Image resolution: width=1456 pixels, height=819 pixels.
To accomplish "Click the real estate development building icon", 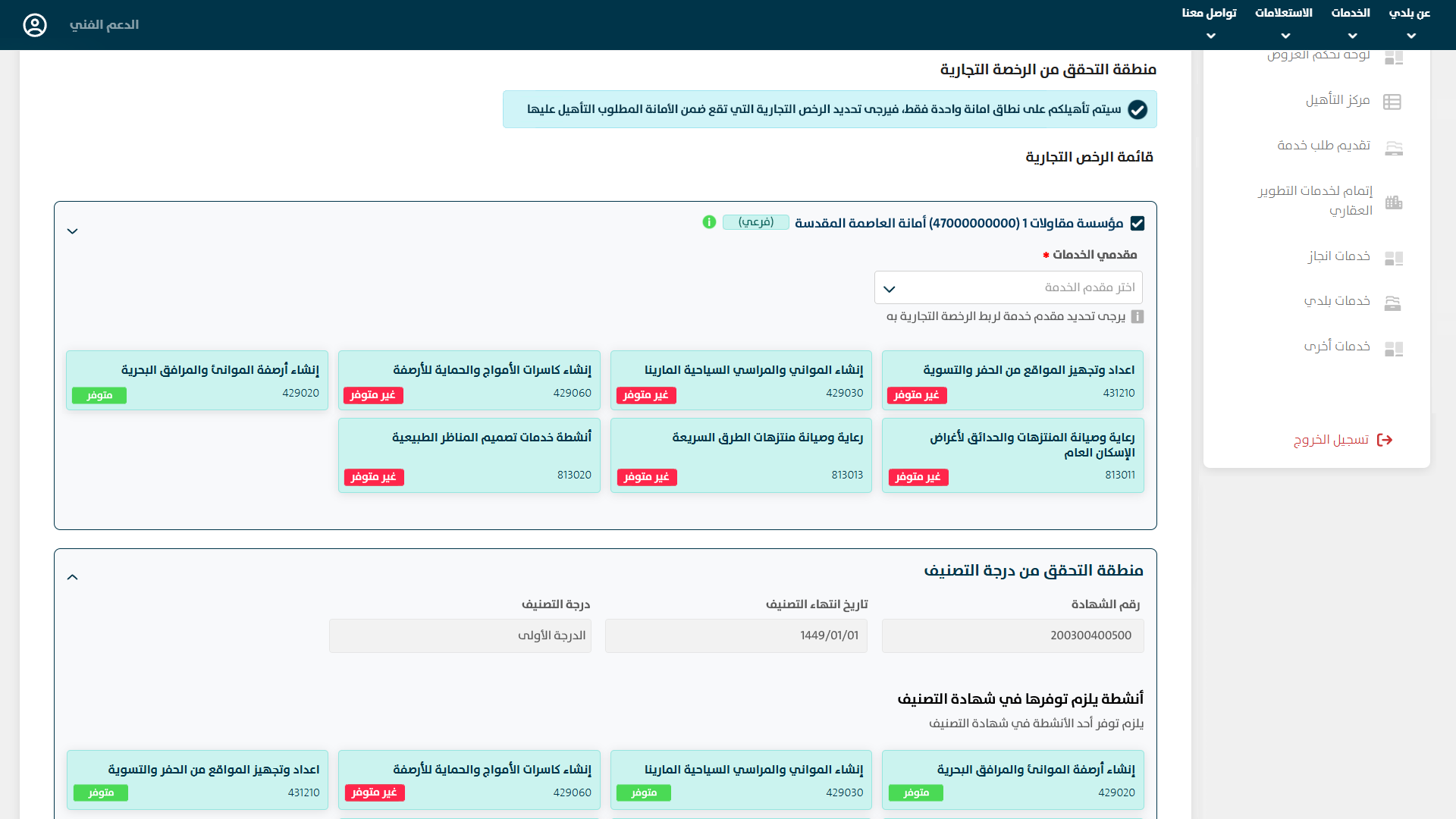I will click(x=1393, y=202).
